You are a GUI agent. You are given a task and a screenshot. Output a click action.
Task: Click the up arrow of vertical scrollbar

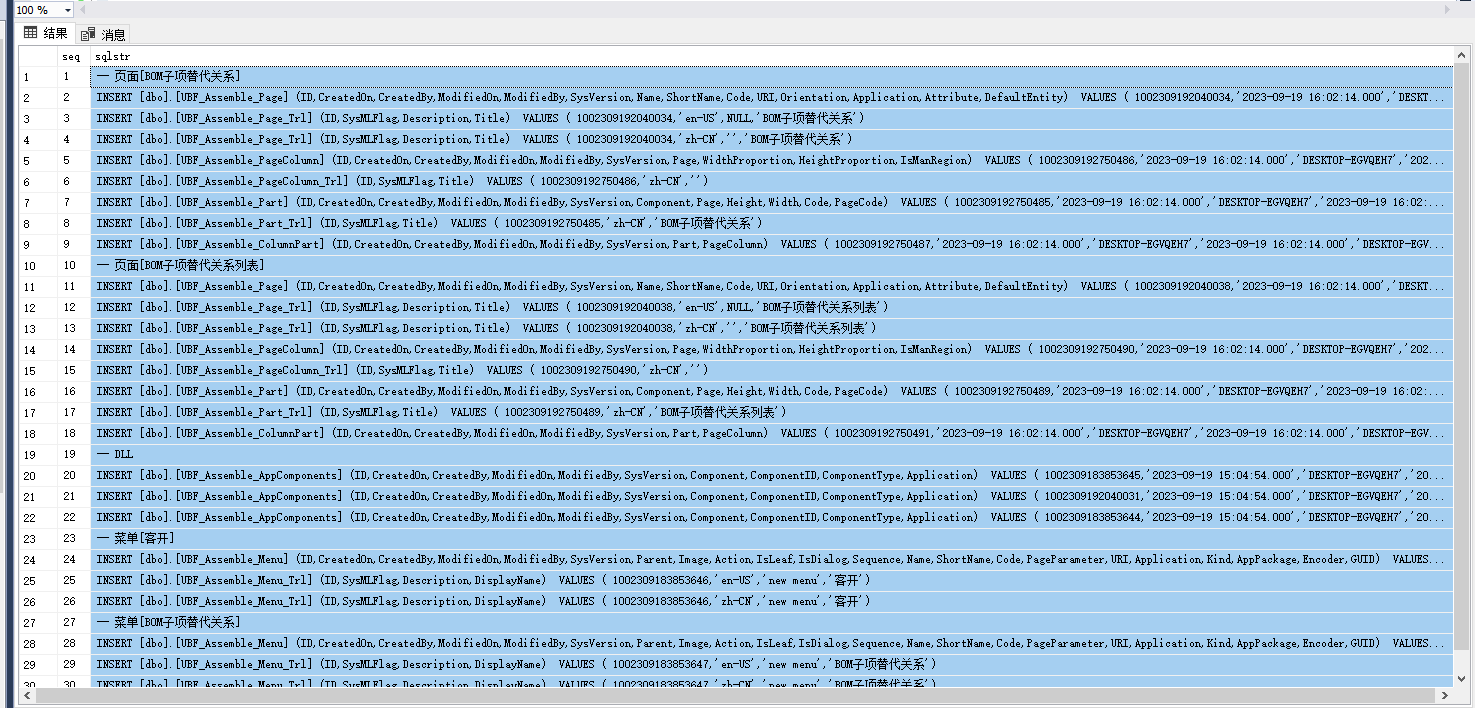(x=1463, y=56)
